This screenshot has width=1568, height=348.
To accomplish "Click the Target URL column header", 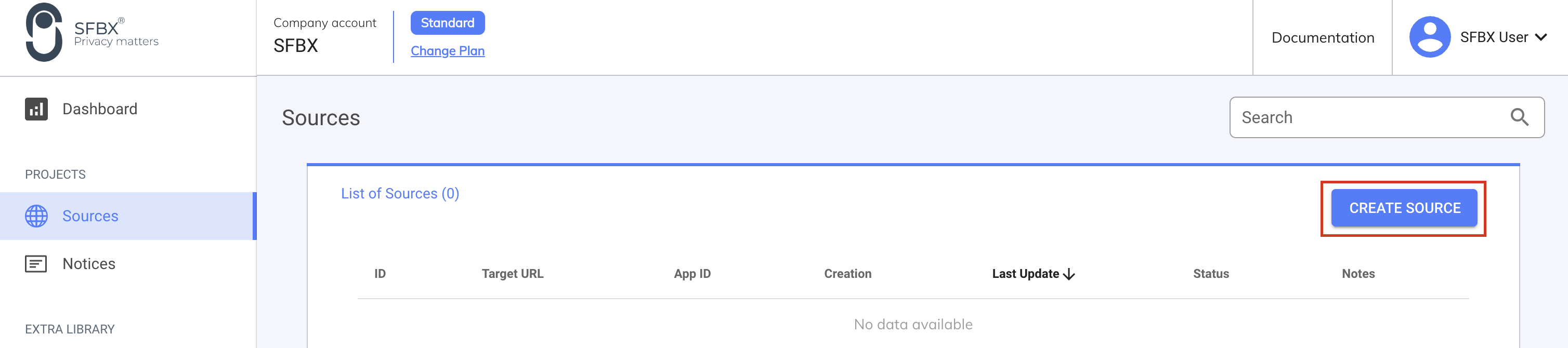I will click(x=513, y=274).
